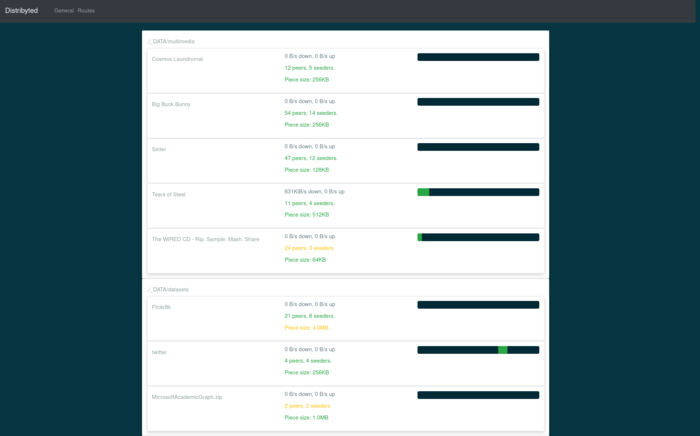Viewport: 700px width, 436px height.
Task: Click '11 peers, 4 seeders' text
Action: (x=309, y=203)
